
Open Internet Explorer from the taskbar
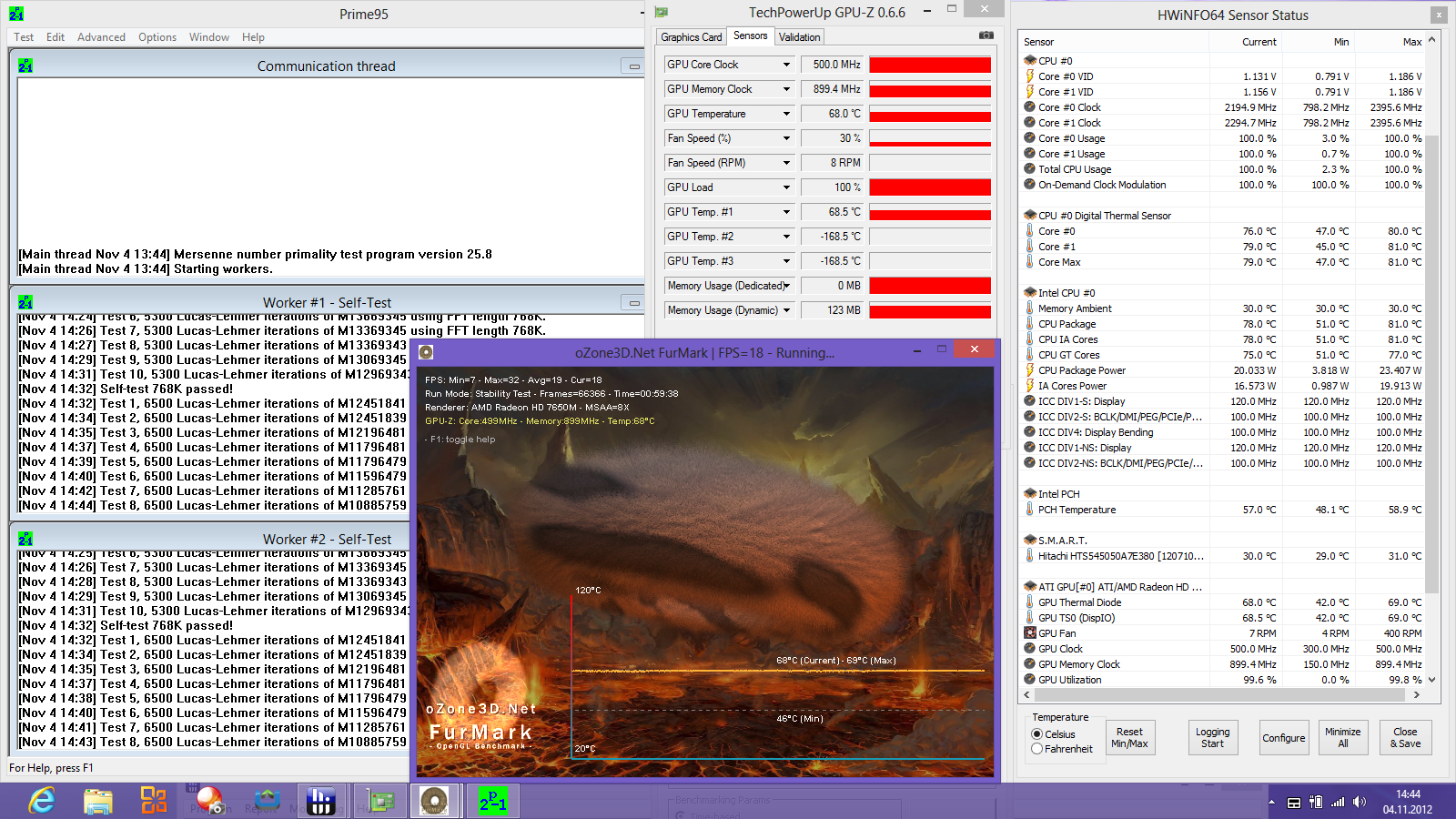coord(42,801)
